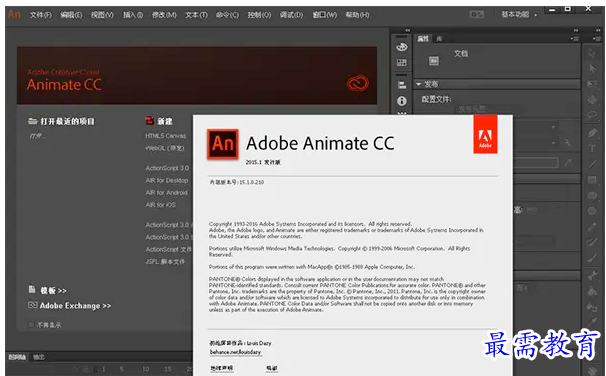The width and height of the screenshot is (606, 376).
Task: Select the Paint Brush tool
Action: 592,242
